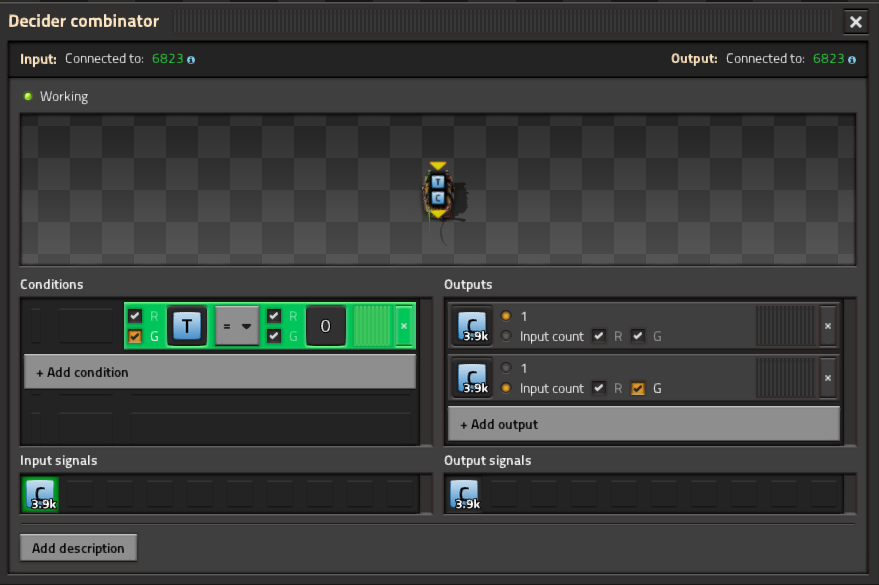
Task: Toggle the condition's left red wire checkbox
Action: (x=135, y=316)
